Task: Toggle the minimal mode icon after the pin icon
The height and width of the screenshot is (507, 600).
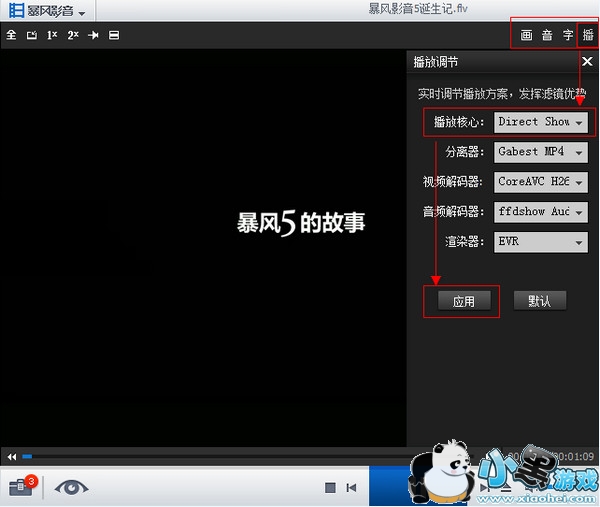Action: tap(114, 35)
